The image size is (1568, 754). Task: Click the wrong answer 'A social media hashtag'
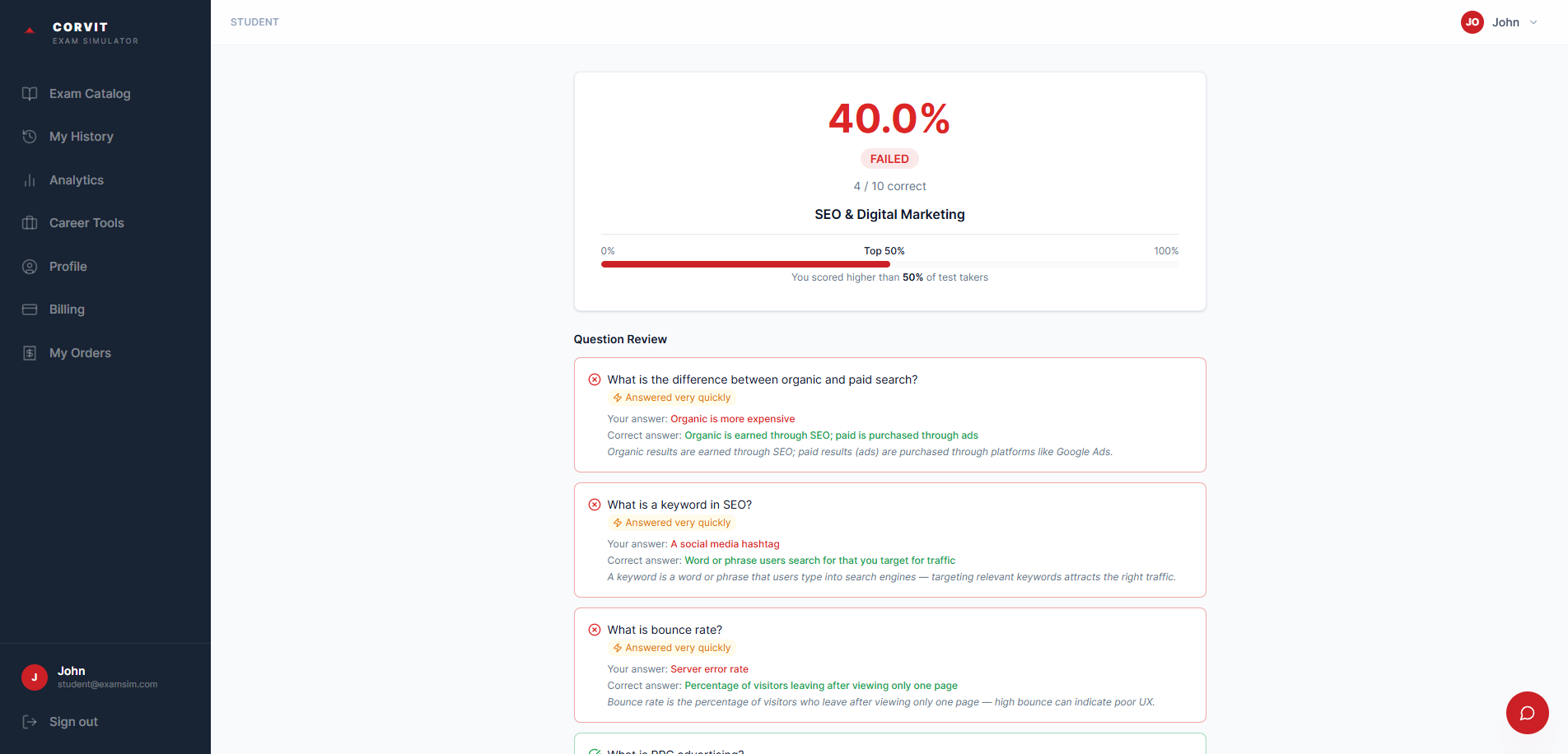pyautogui.click(x=725, y=544)
